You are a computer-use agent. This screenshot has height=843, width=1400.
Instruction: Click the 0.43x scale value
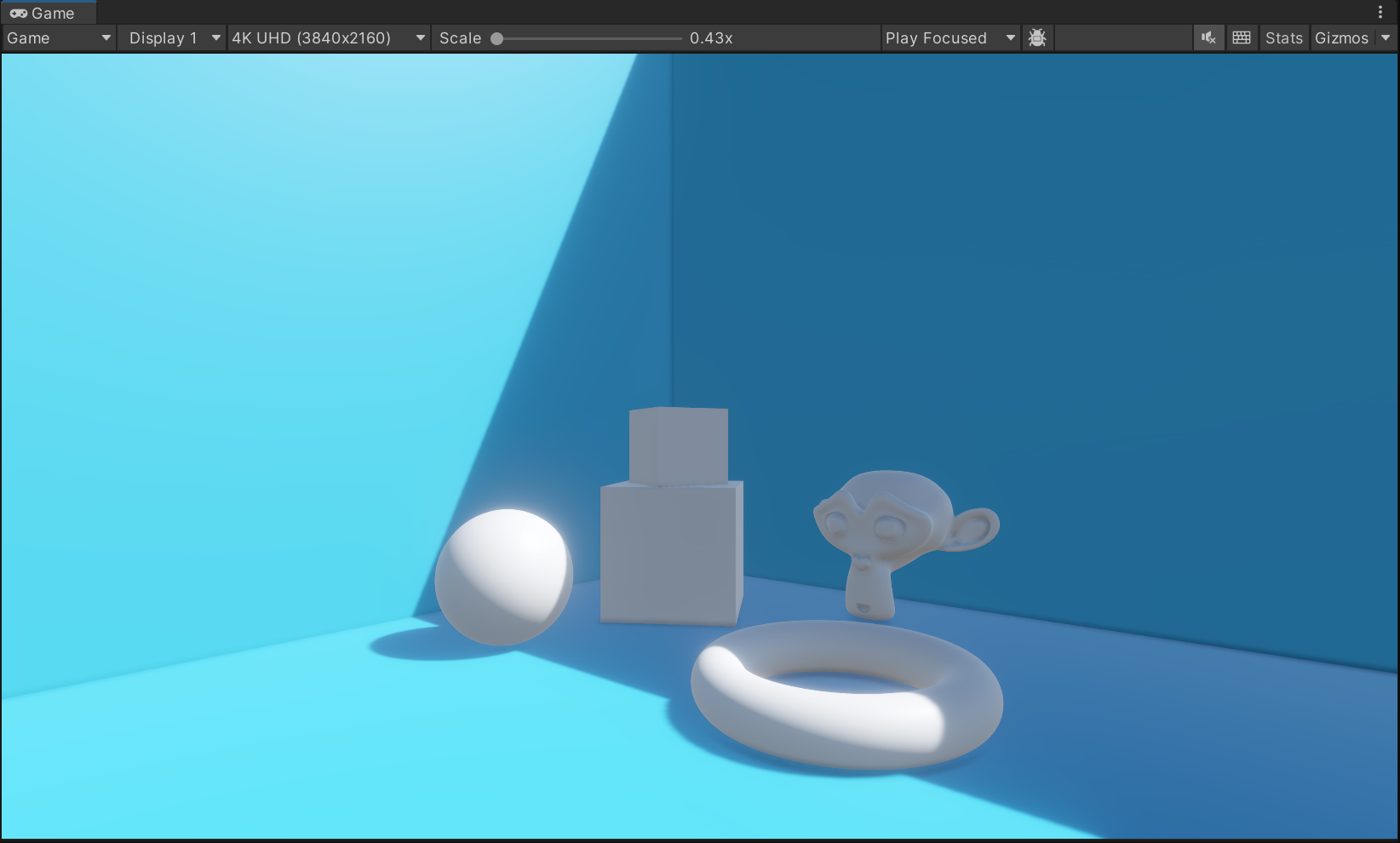[711, 38]
